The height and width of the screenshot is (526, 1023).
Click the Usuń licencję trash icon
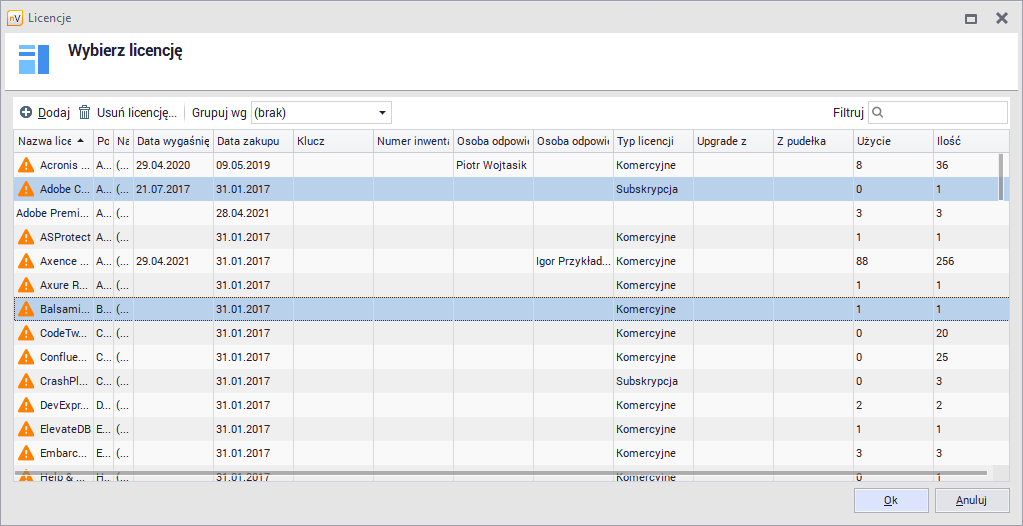point(85,113)
